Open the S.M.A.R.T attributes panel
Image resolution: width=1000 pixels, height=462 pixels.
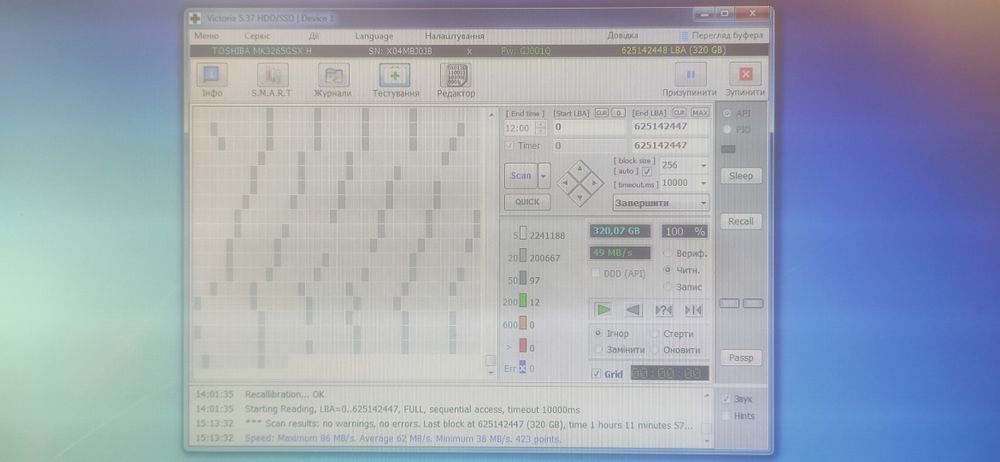point(272,75)
